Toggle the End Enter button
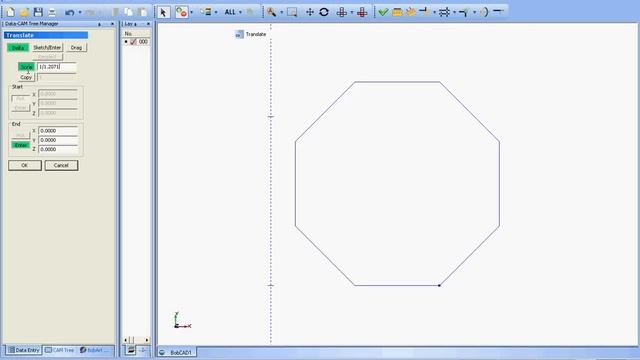Viewport: 640px width, 360px height. (20, 145)
